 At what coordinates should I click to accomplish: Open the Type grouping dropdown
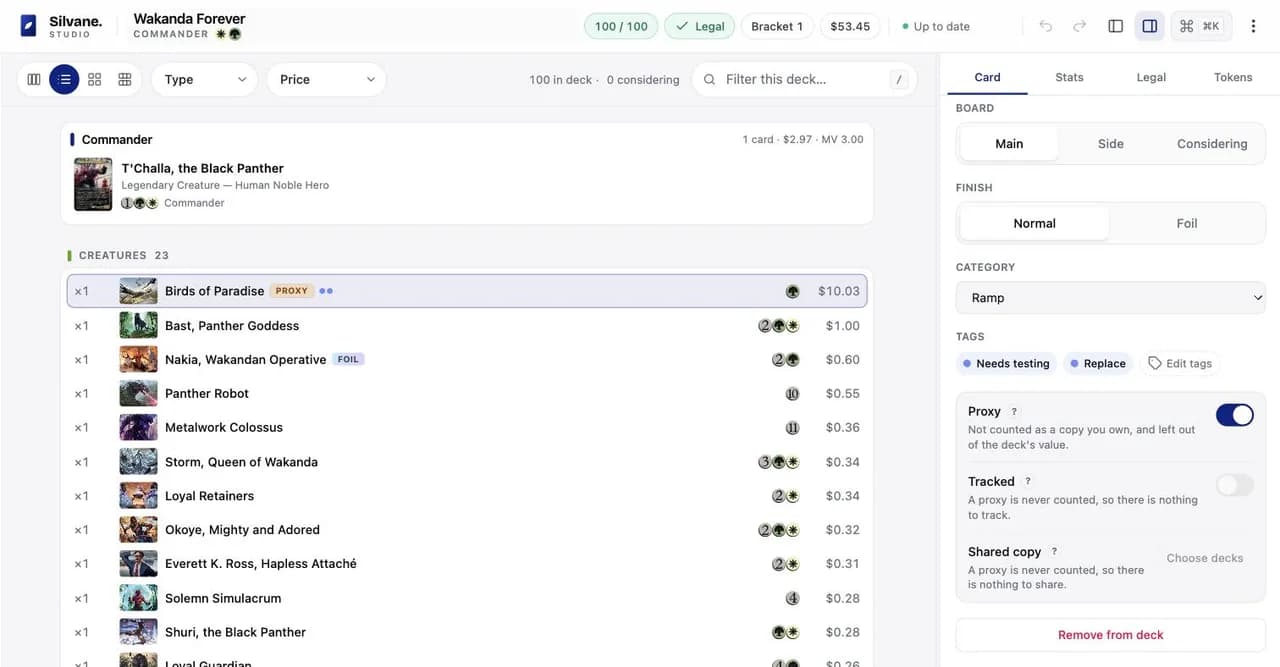[x=204, y=79]
